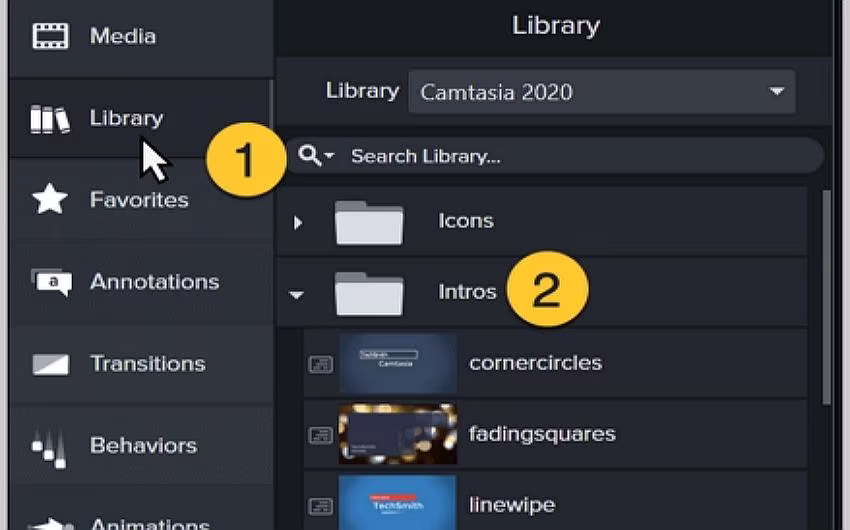Click the Behaviors icon
Viewport: 850px width, 530px height.
pos(49,448)
